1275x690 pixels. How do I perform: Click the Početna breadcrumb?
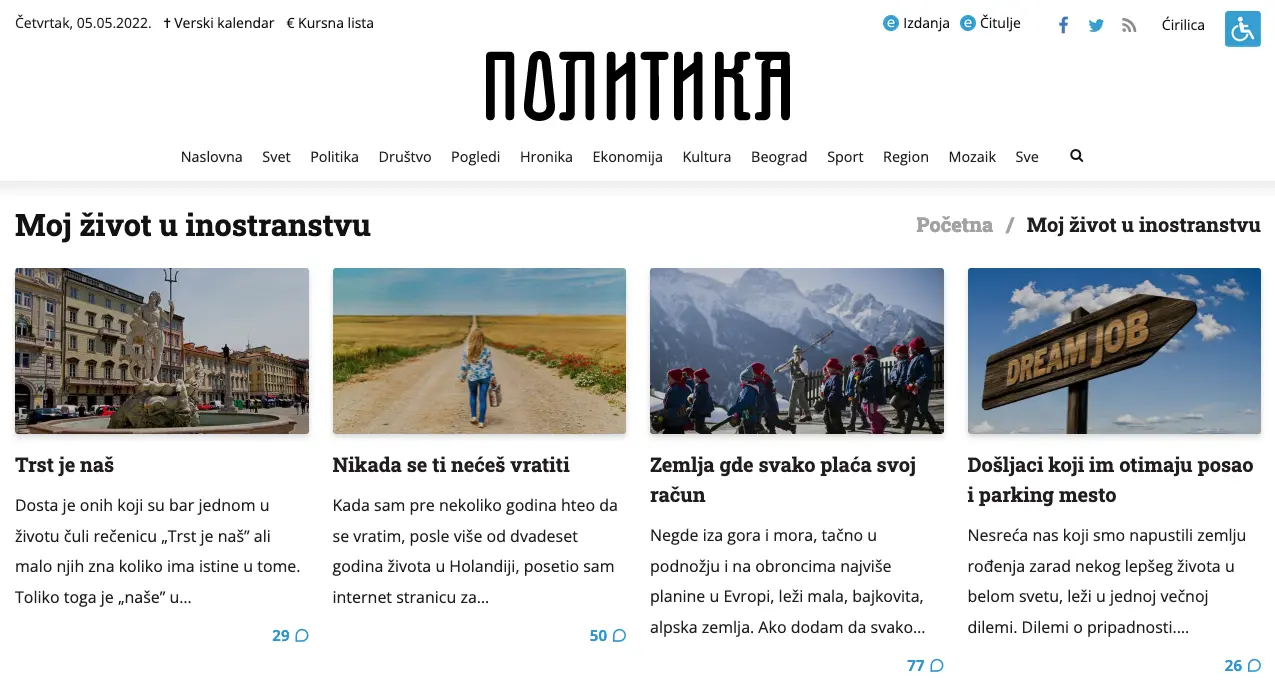click(954, 225)
